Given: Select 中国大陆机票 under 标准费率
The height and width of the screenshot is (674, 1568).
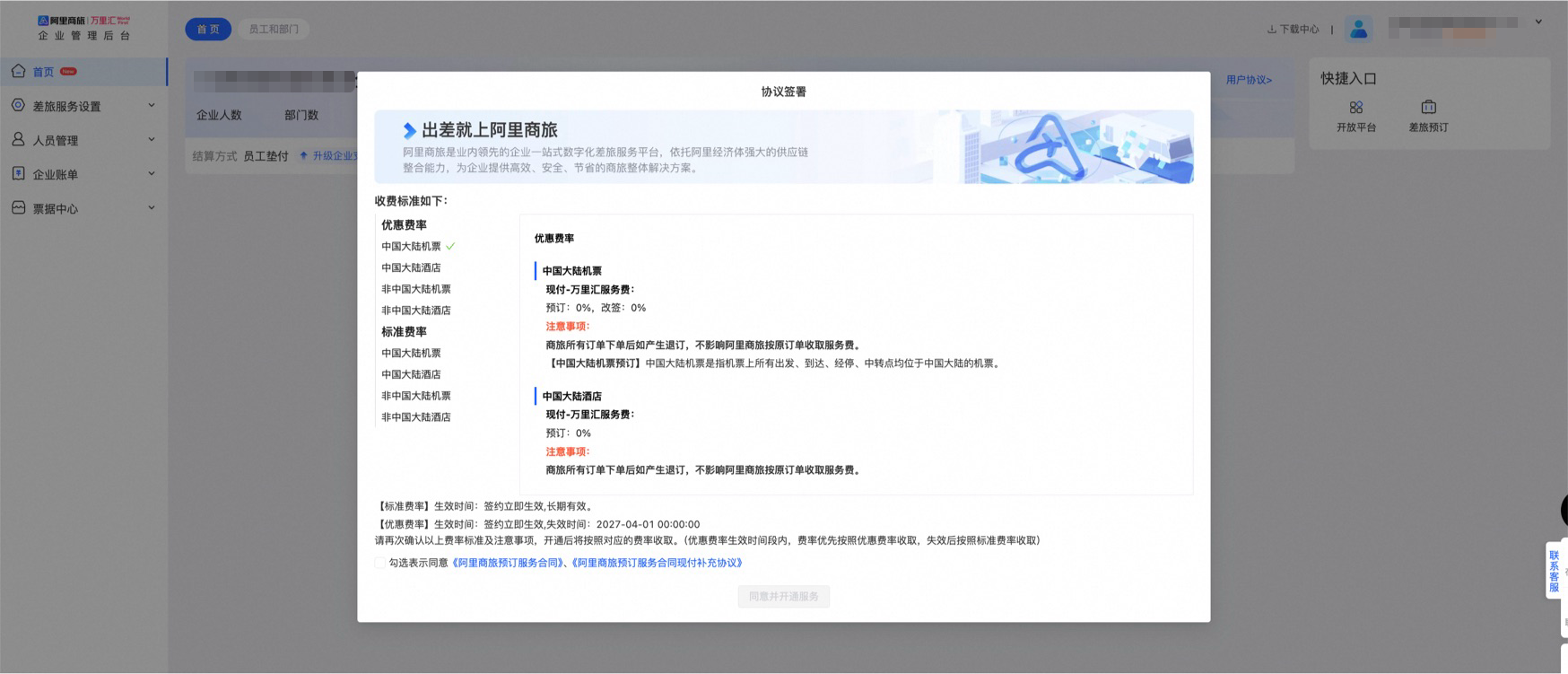Looking at the screenshot, I should pyautogui.click(x=411, y=353).
